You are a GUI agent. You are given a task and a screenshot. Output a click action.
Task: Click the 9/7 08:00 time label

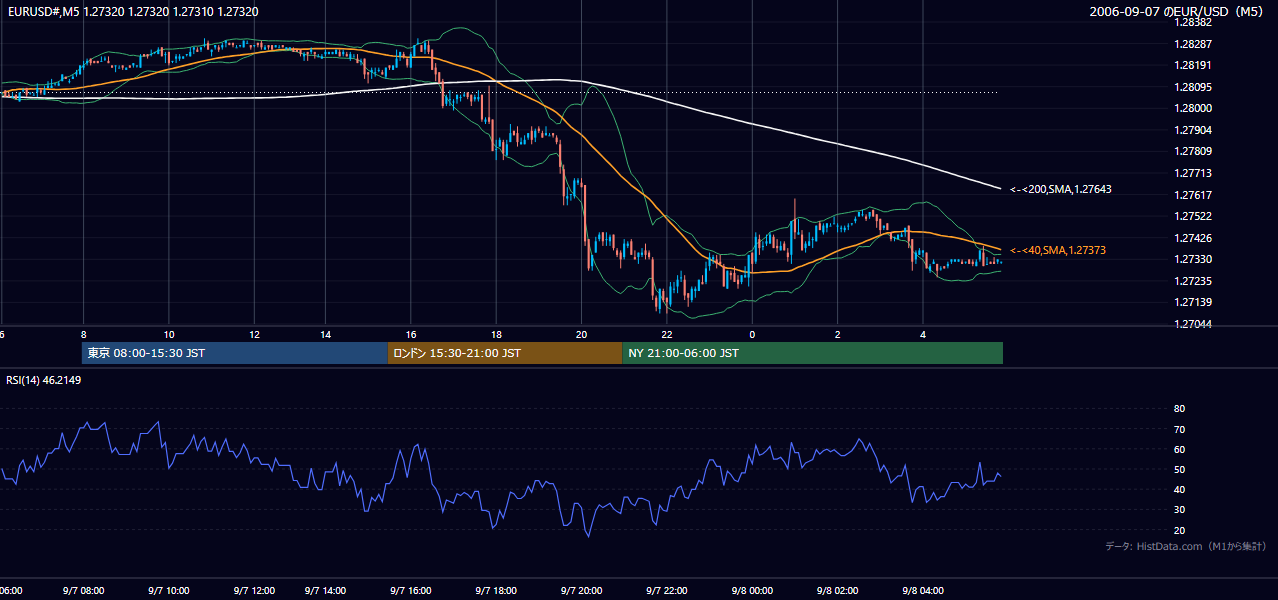pos(84,591)
